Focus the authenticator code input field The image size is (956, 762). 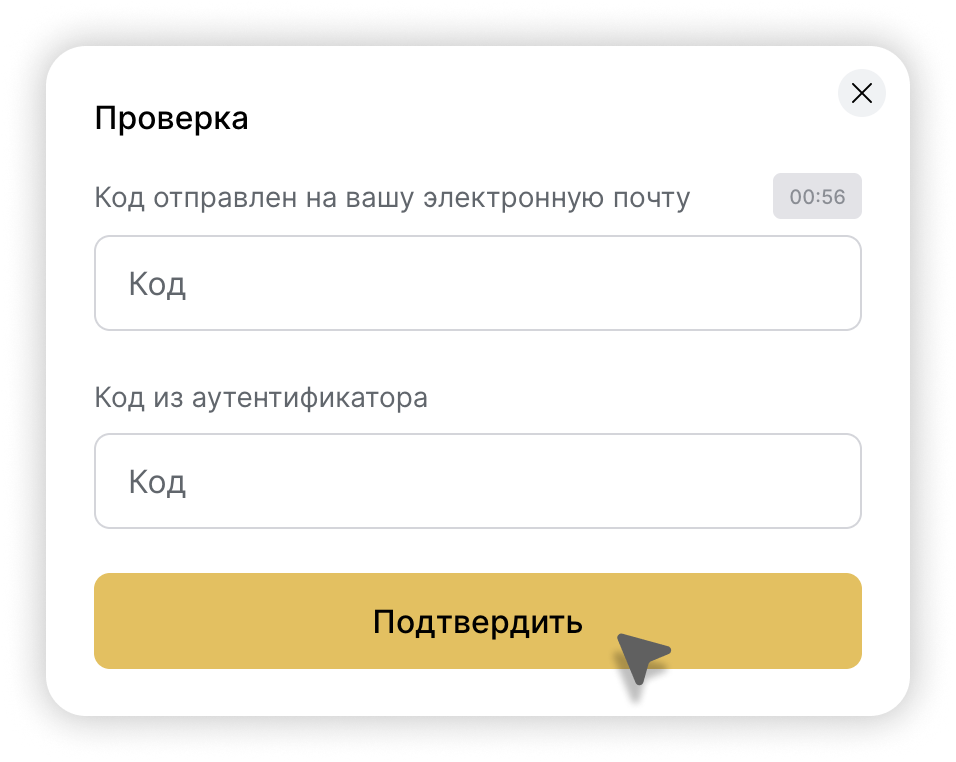pos(477,481)
